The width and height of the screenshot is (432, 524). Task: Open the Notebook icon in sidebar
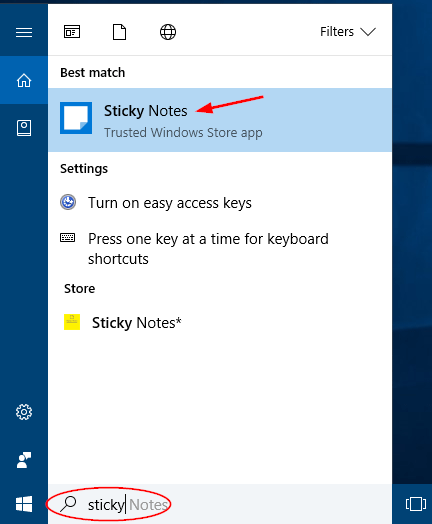[x=24, y=128]
